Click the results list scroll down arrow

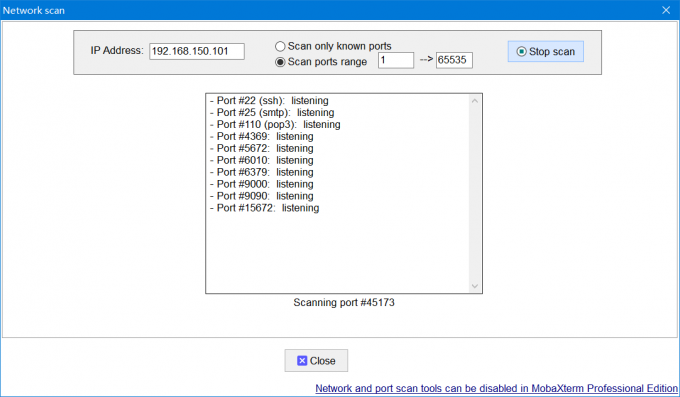pos(474,286)
